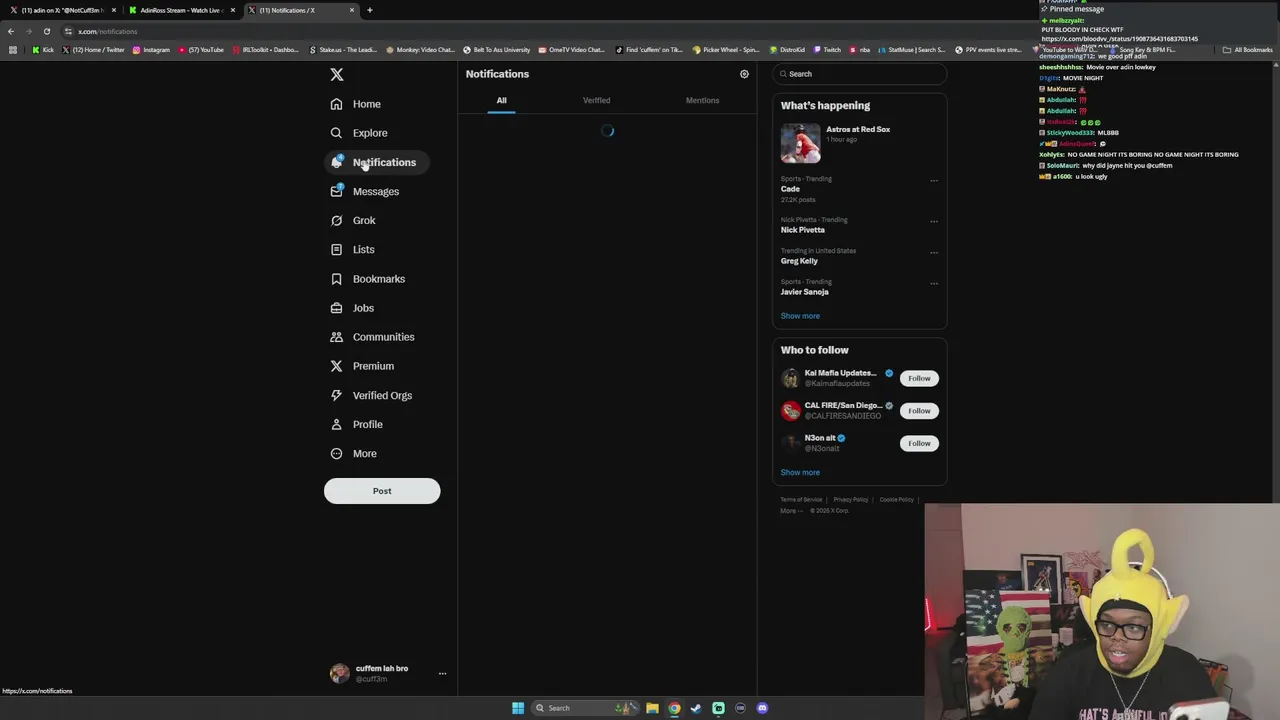Open Grok from the sidebar

click(x=353, y=220)
